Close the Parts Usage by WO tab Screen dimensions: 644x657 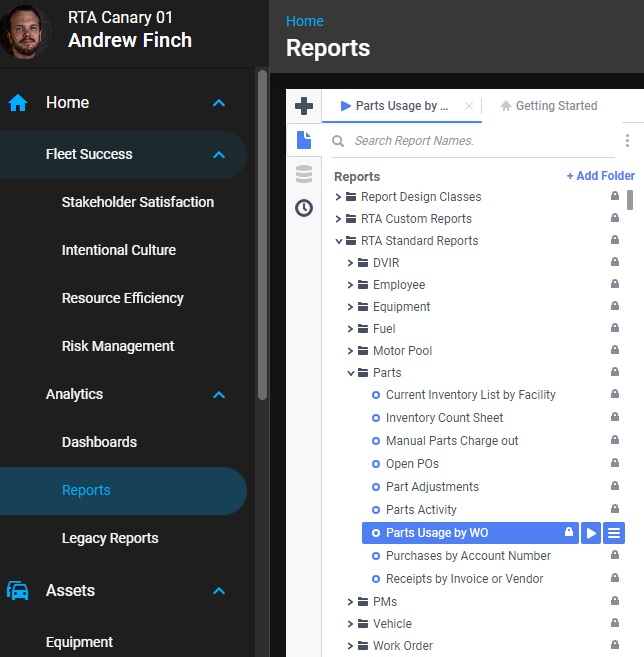click(x=469, y=106)
